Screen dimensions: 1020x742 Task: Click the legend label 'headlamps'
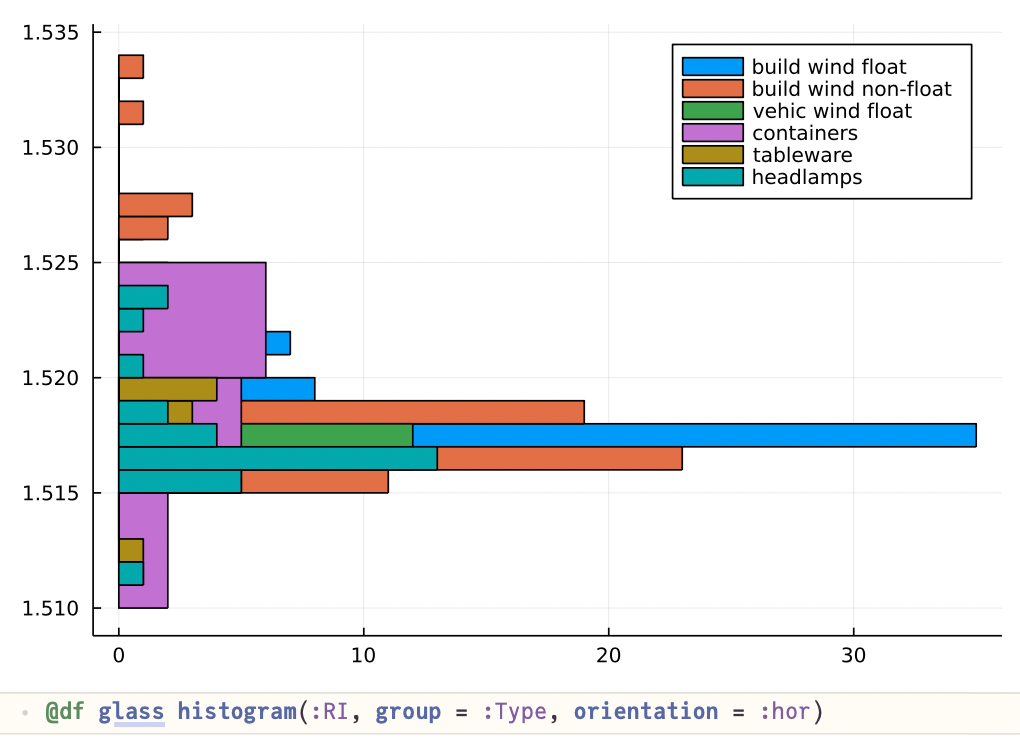(x=807, y=177)
